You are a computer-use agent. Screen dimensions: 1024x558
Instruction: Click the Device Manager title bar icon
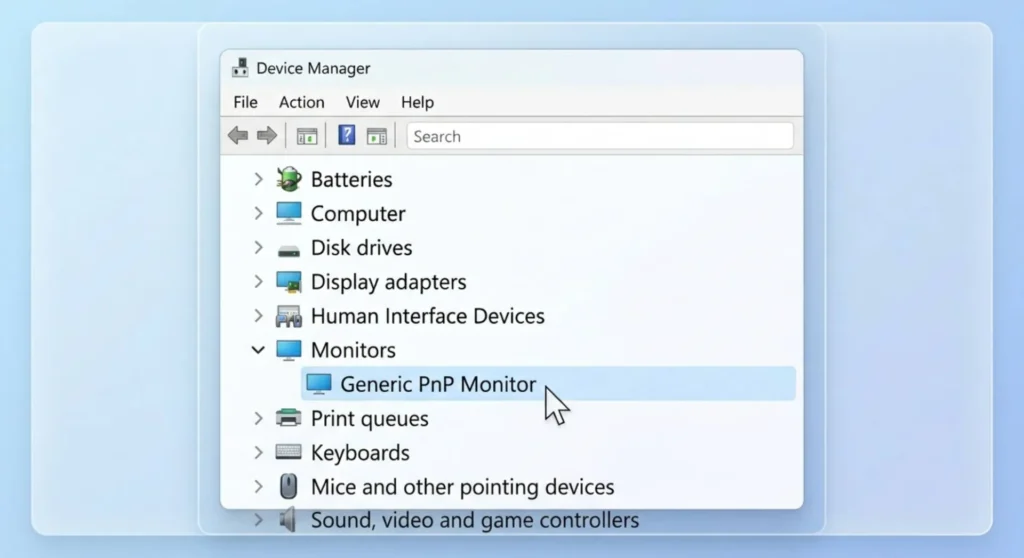[240, 68]
